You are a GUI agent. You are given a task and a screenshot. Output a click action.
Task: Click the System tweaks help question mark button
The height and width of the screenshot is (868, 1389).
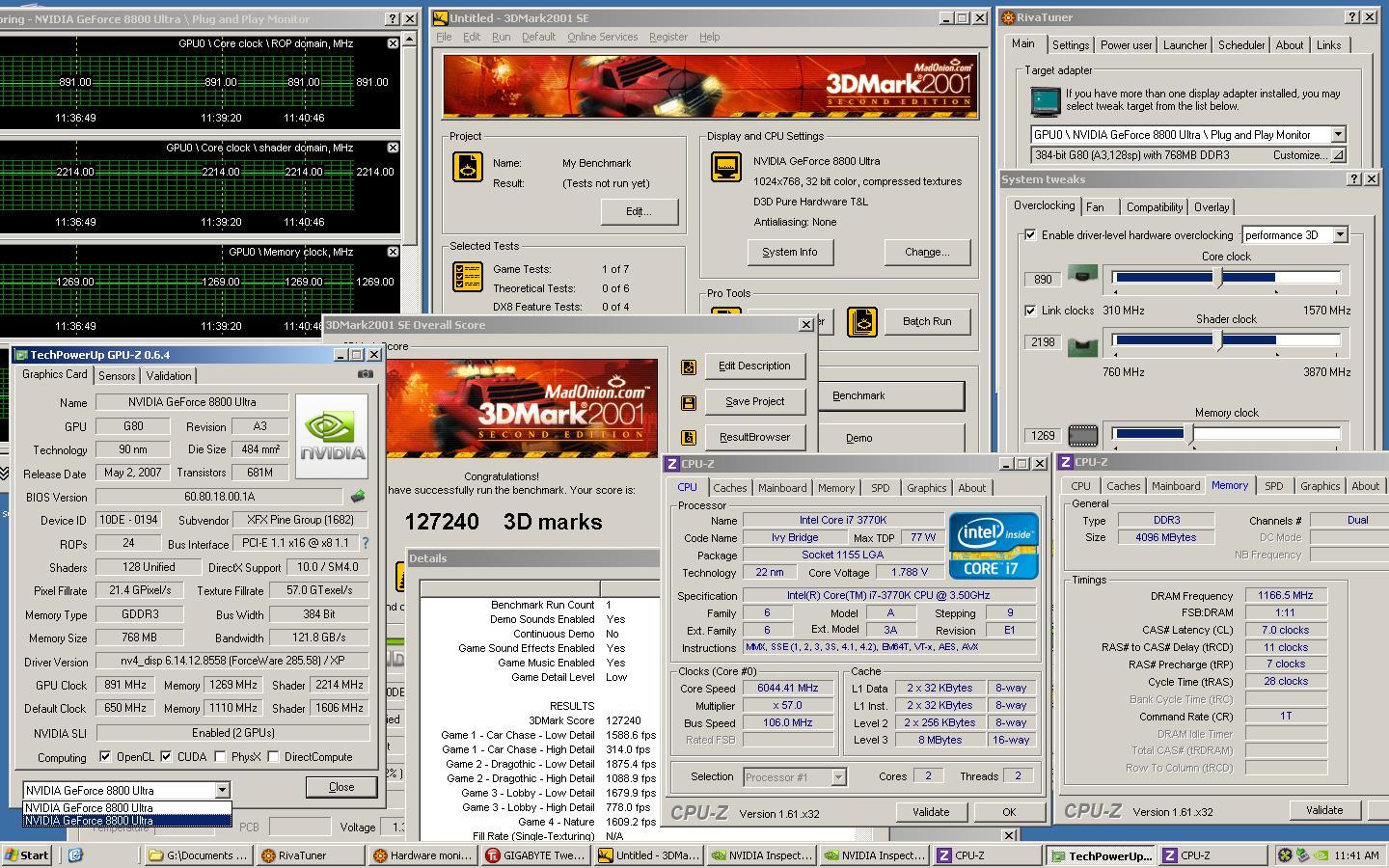tap(1353, 179)
